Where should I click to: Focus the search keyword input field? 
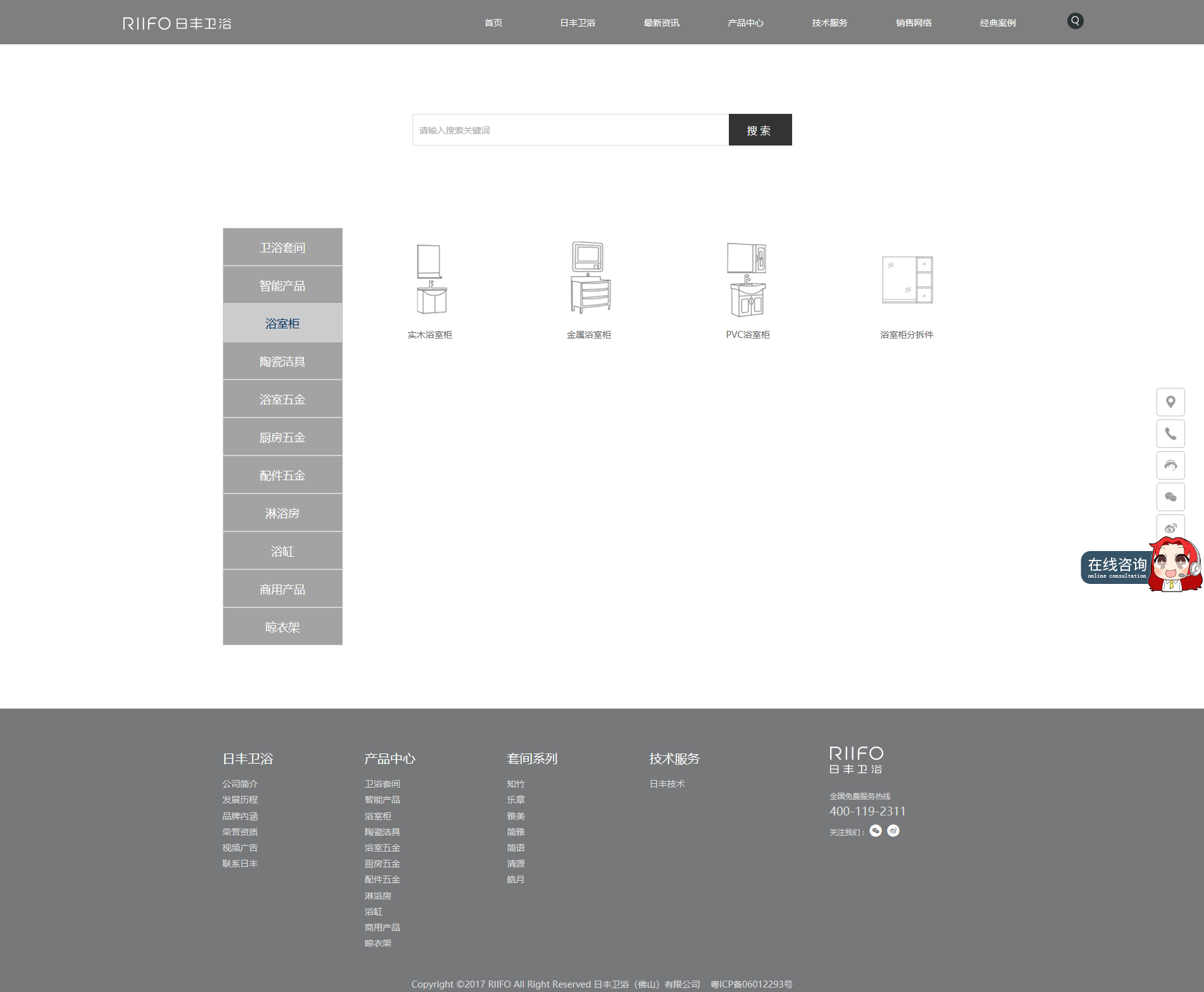(570, 130)
